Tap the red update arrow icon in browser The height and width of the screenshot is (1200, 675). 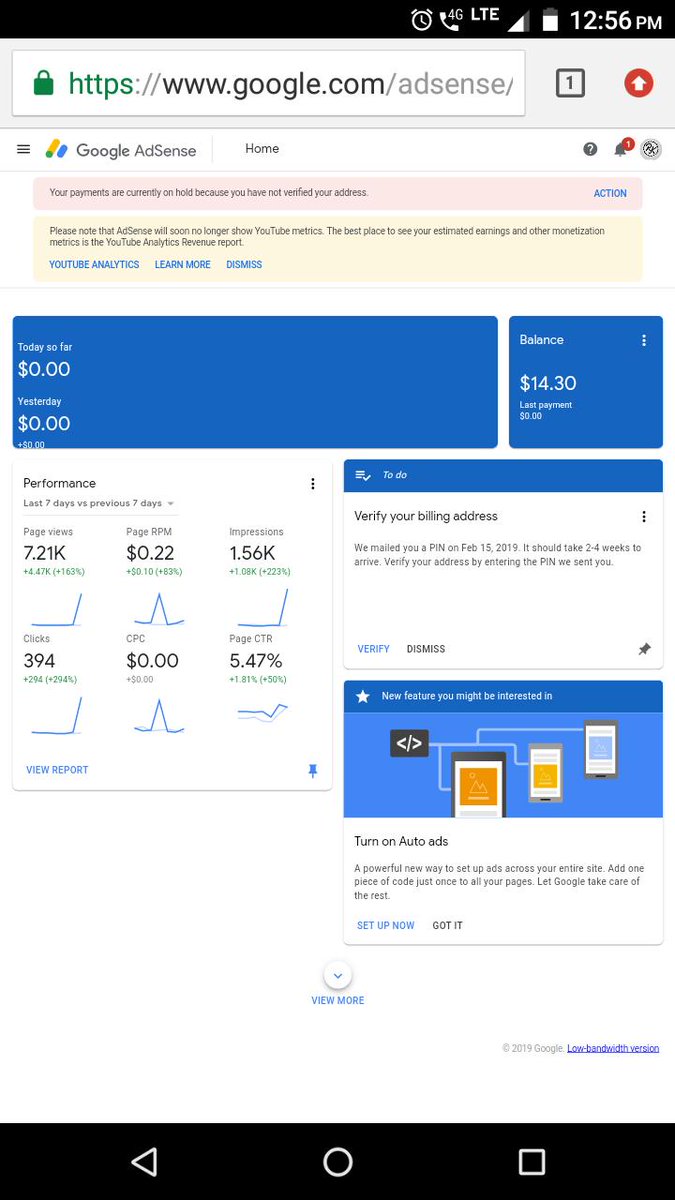pyautogui.click(x=638, y=84)
